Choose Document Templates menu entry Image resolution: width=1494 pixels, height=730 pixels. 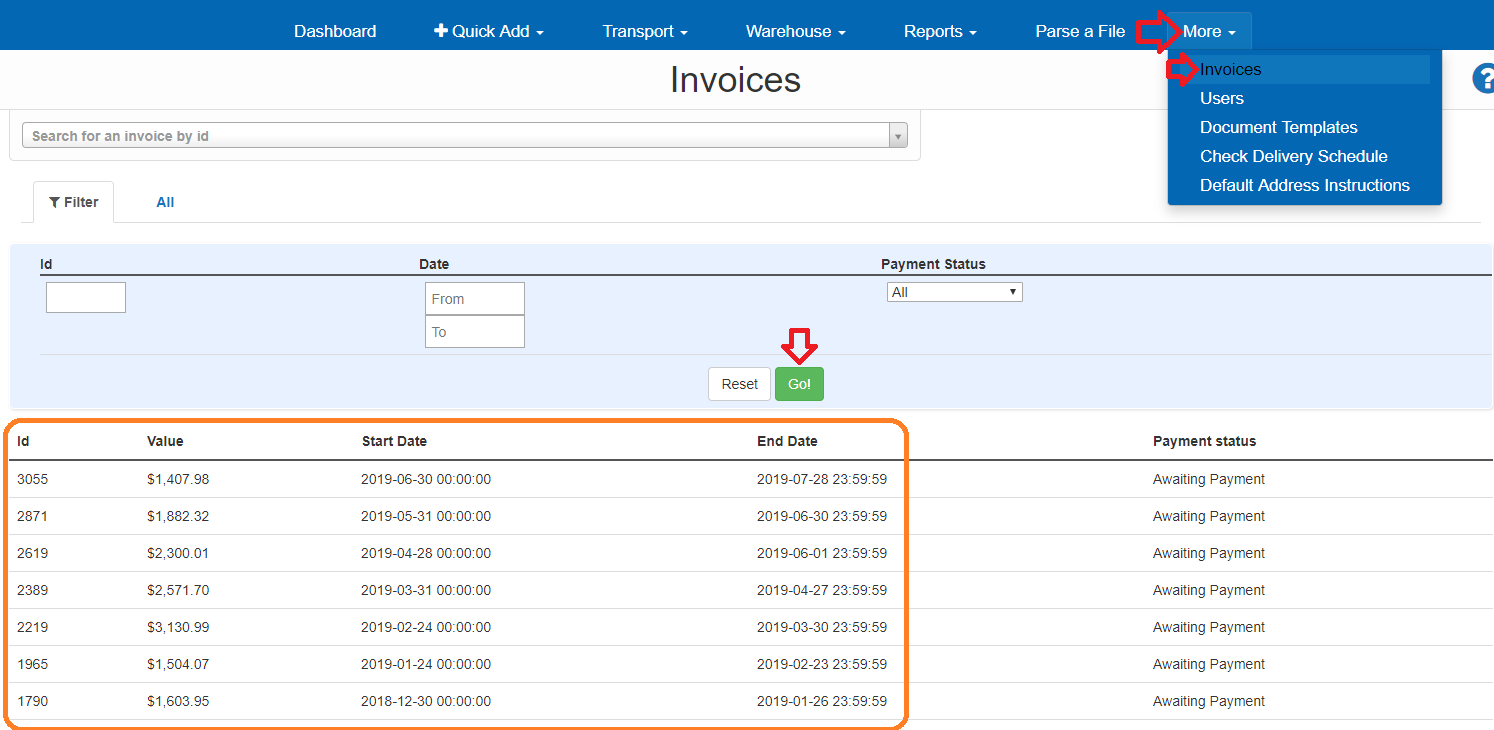point(1278,127)
